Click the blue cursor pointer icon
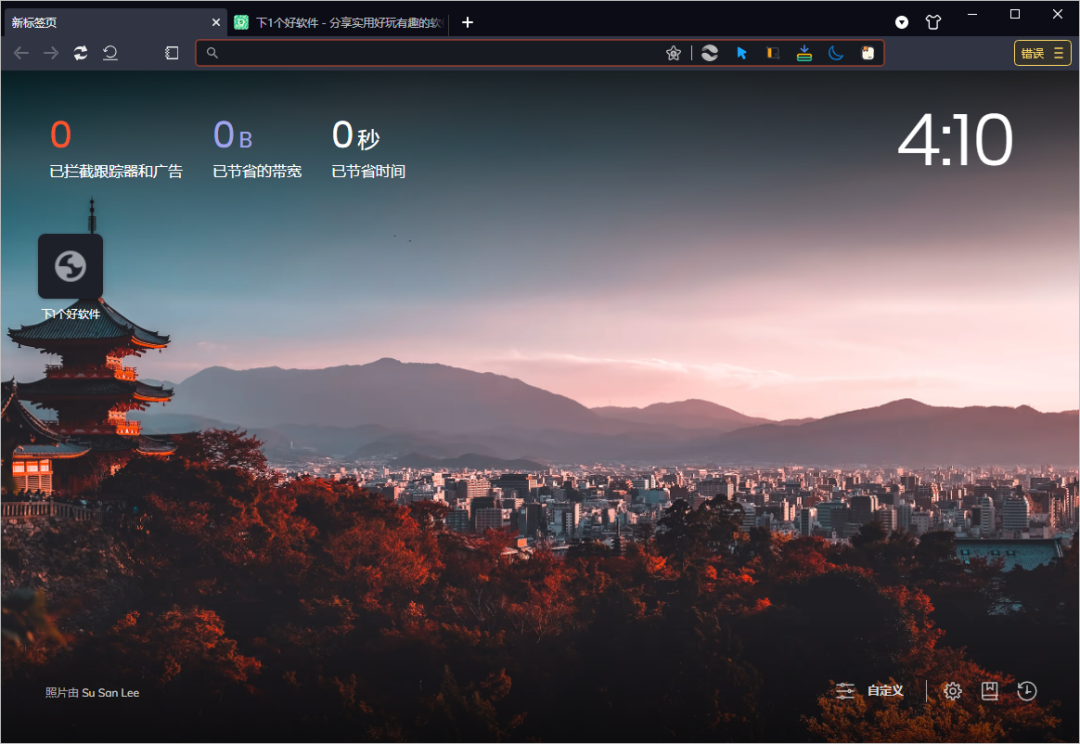This screenshot has width=1080, height=744. coord(742,53)
